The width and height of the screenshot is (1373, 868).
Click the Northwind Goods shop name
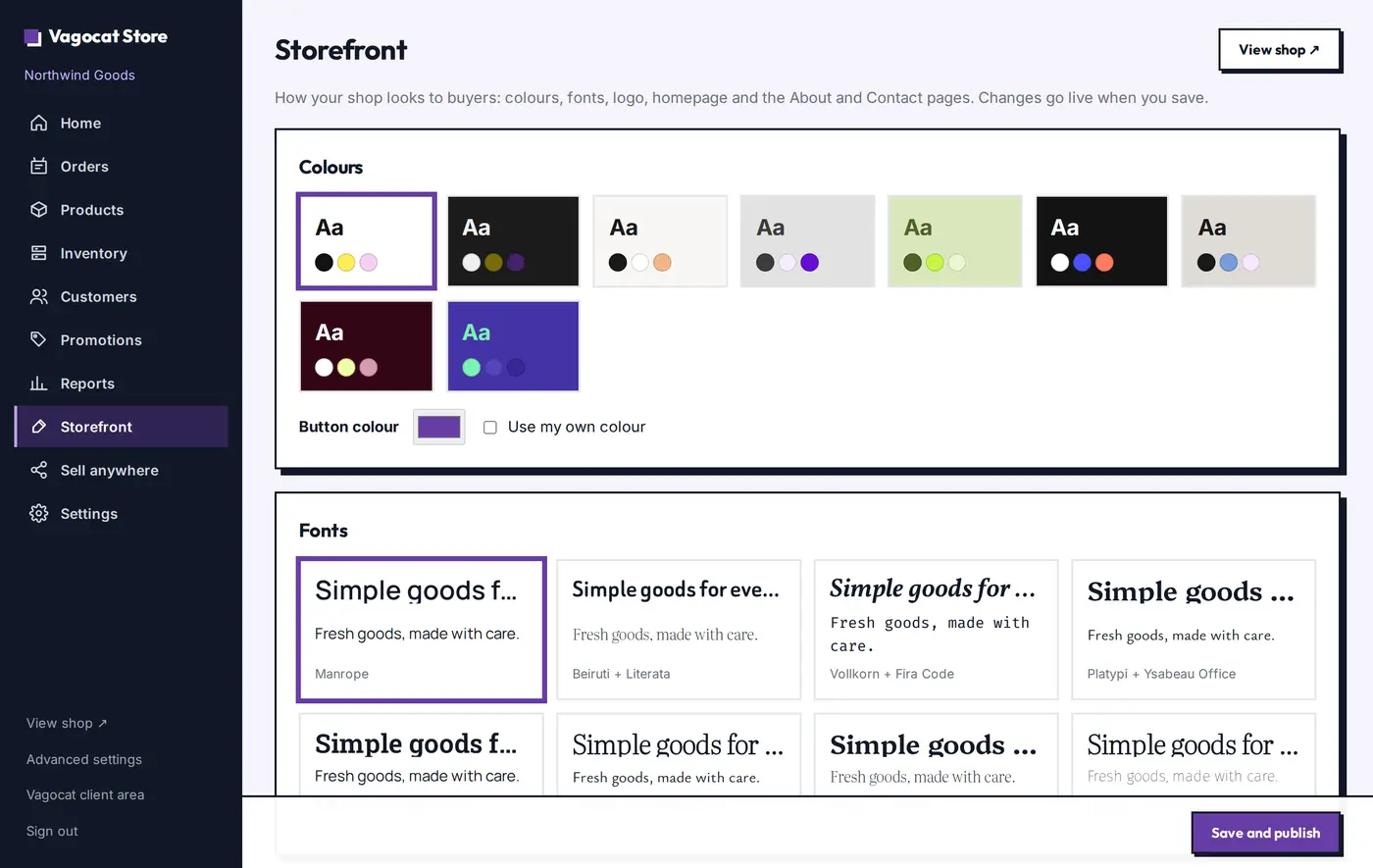[x=79, y=76]
